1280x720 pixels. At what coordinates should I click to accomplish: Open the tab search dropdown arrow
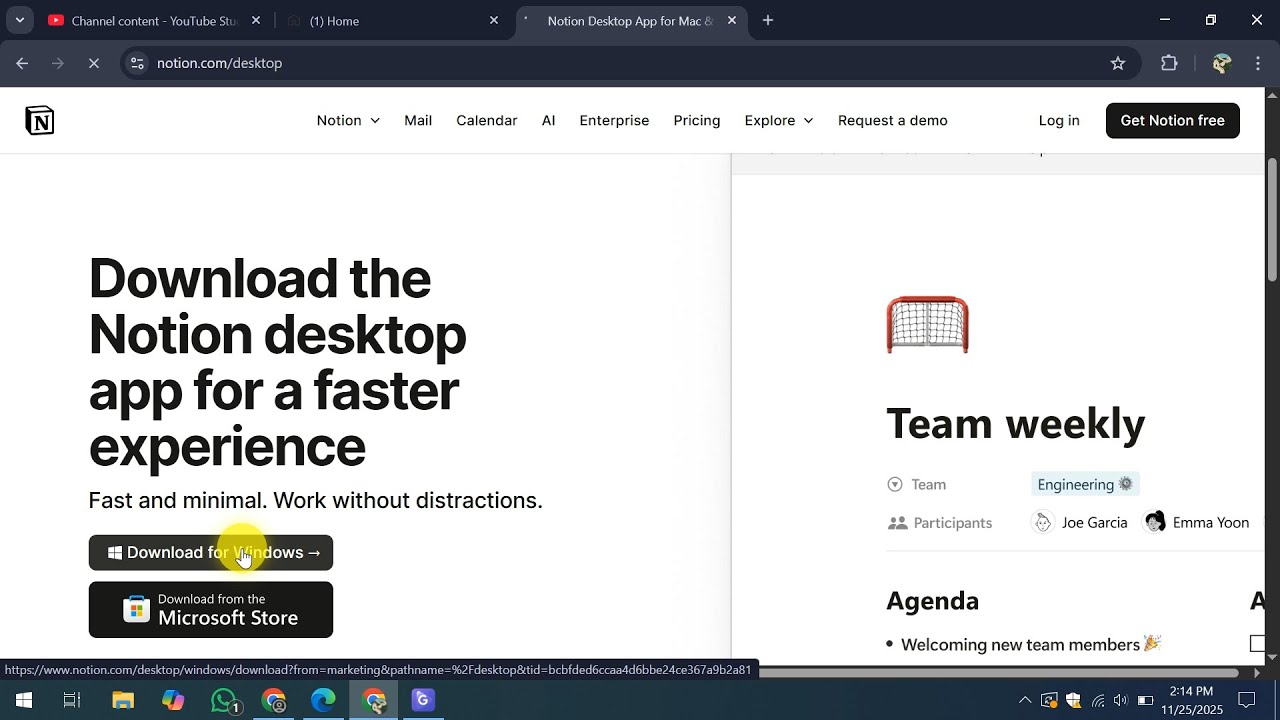(19, 20)
